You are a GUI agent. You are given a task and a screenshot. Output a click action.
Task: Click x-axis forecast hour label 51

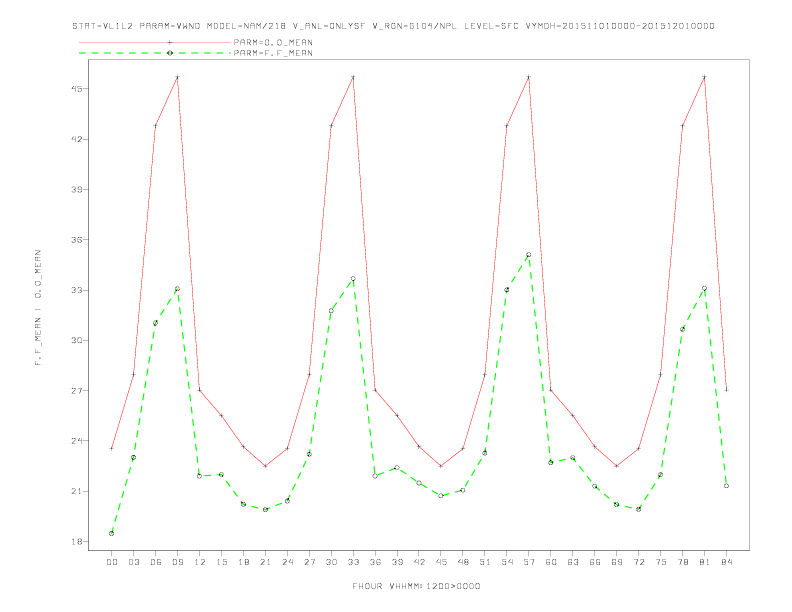[485, 562]
